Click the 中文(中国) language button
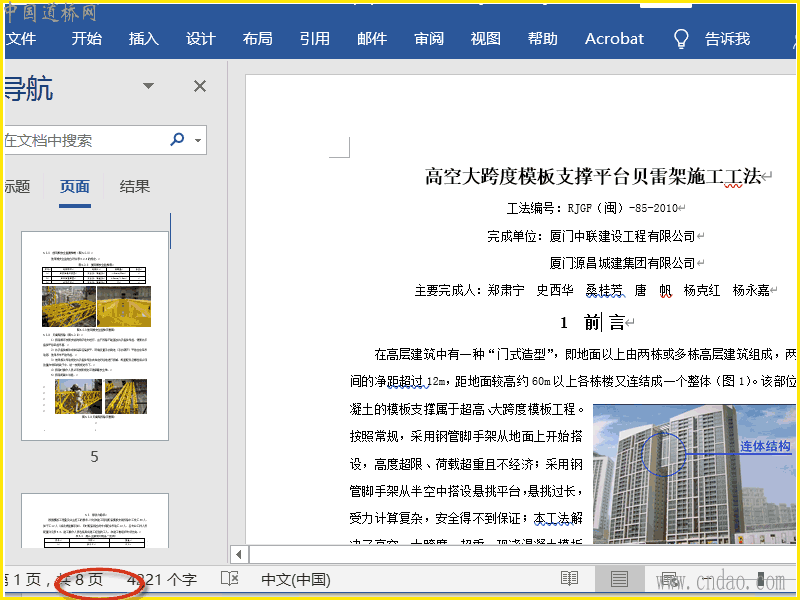 tap(295, 579)
